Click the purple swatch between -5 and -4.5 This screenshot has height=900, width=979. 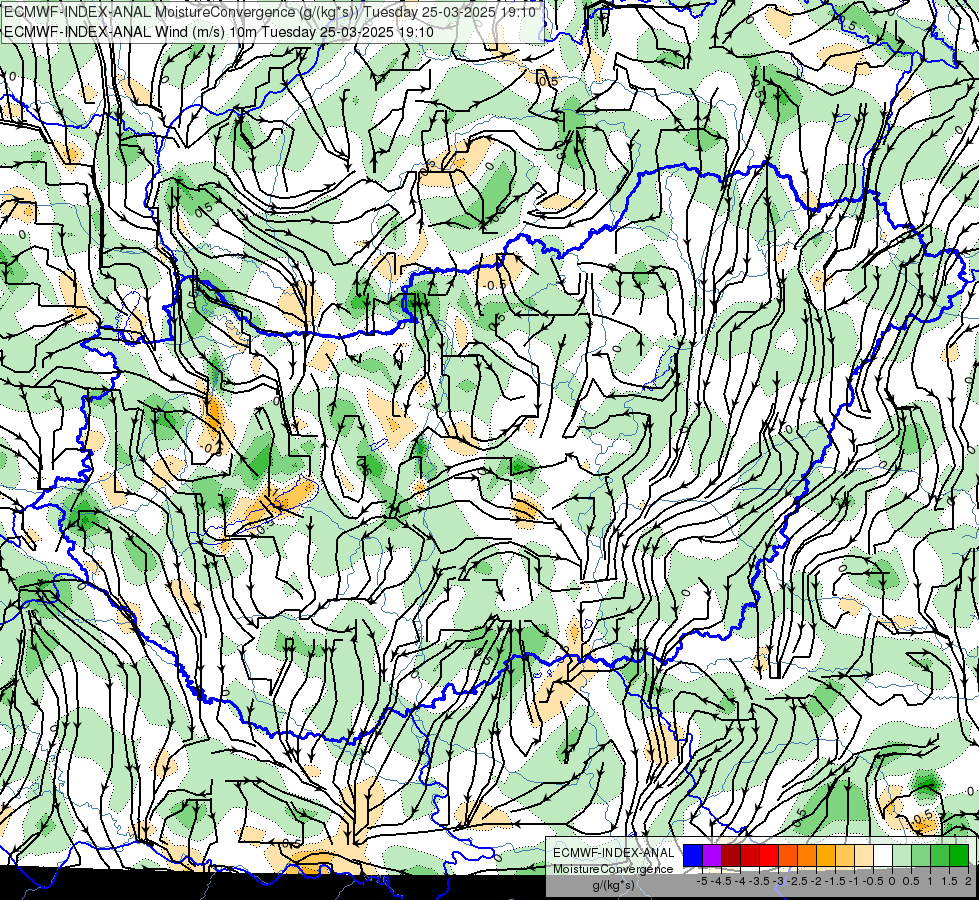point(712,856)
